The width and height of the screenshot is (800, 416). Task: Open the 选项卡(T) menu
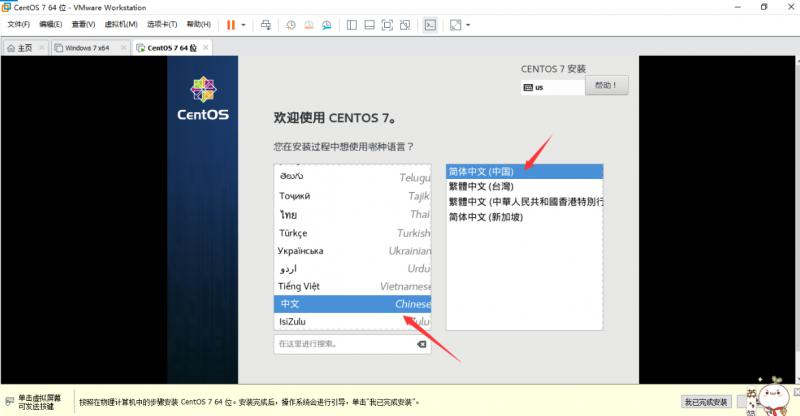click(x=162, y=24)
